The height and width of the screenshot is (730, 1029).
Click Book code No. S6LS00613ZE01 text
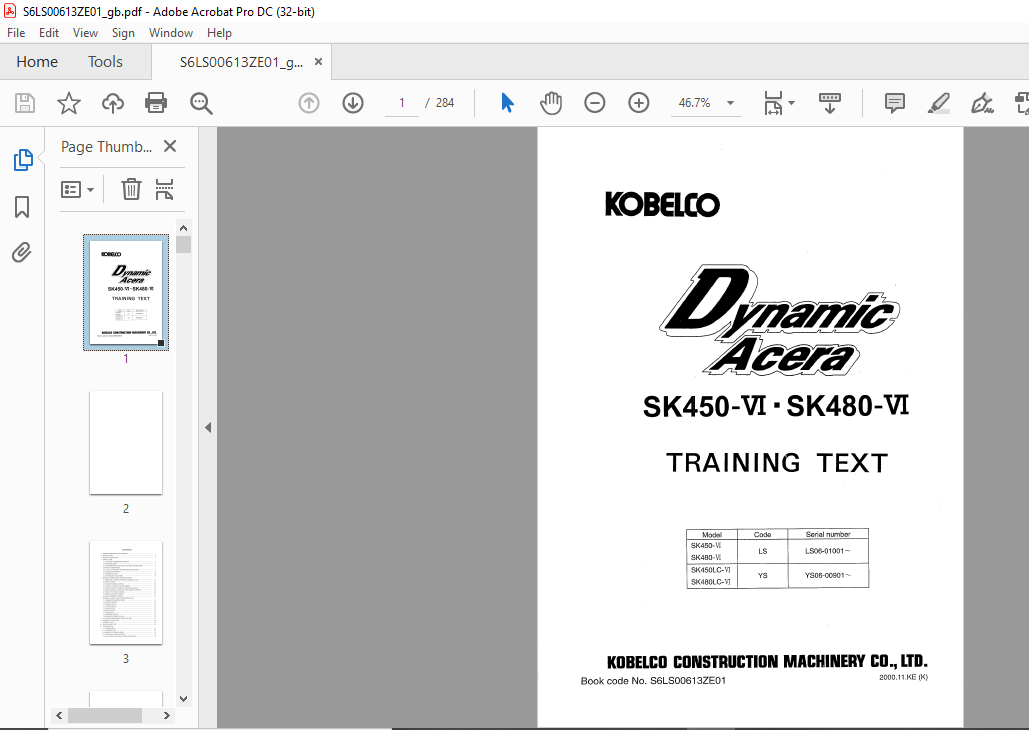click(x=653, y=681)
